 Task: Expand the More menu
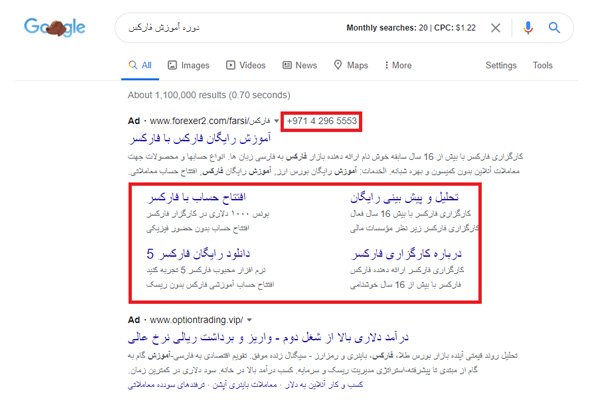point(398,65)
